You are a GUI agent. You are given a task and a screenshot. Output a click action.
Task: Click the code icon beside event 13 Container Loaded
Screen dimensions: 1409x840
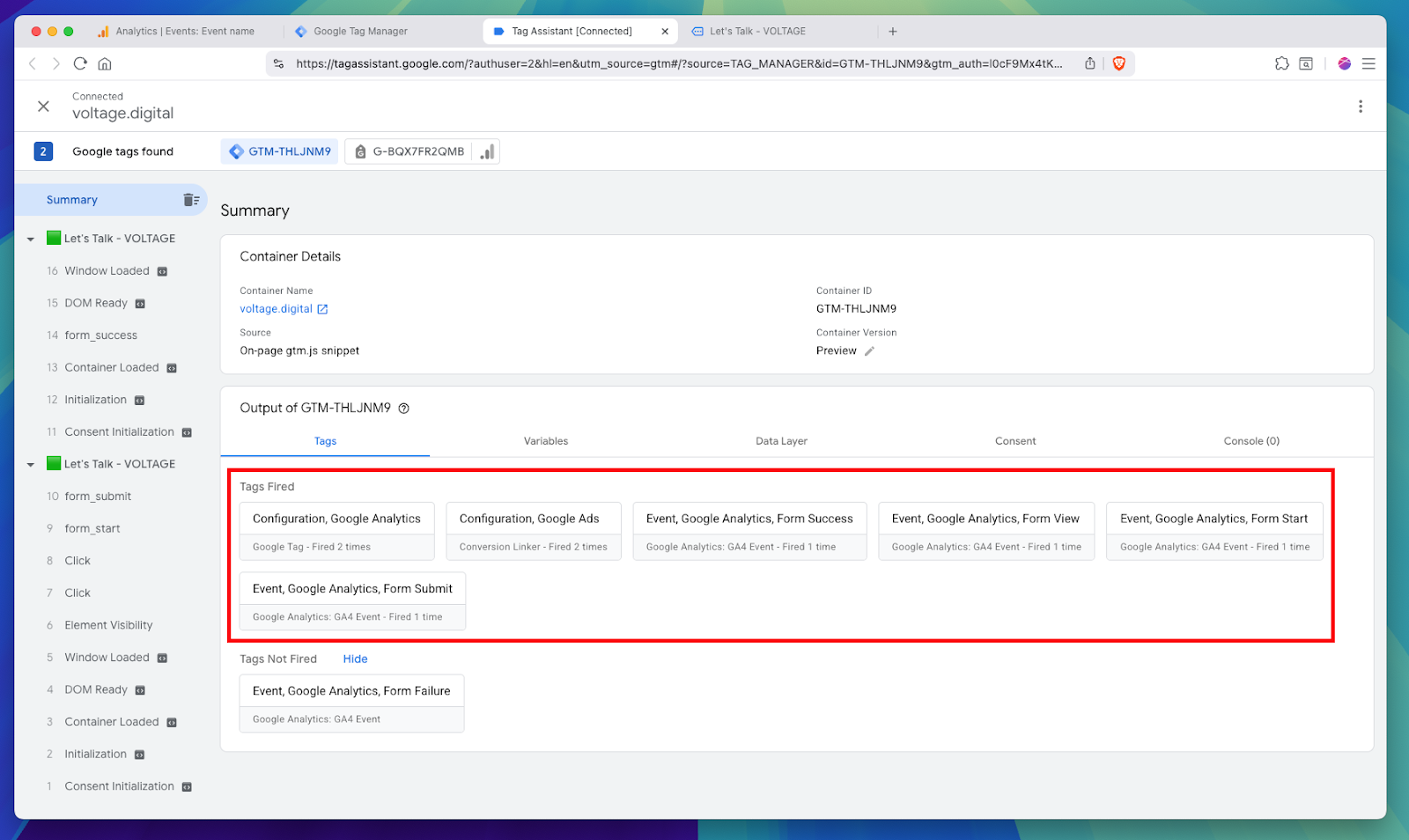point(172,368)
